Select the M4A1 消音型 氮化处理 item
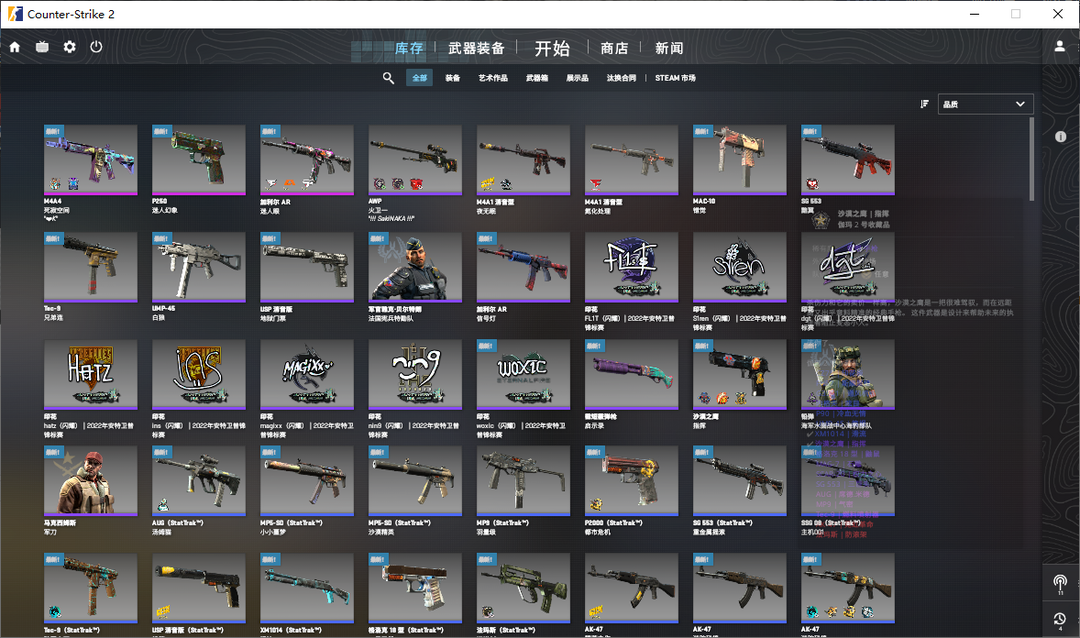1080x638 pixels. 631,160
